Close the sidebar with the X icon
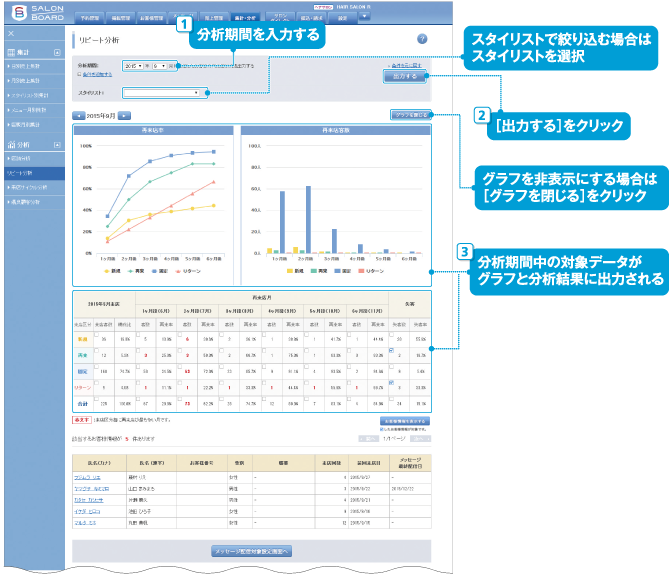The width and height of the screenshot is (670, 578). pos(12,33)
